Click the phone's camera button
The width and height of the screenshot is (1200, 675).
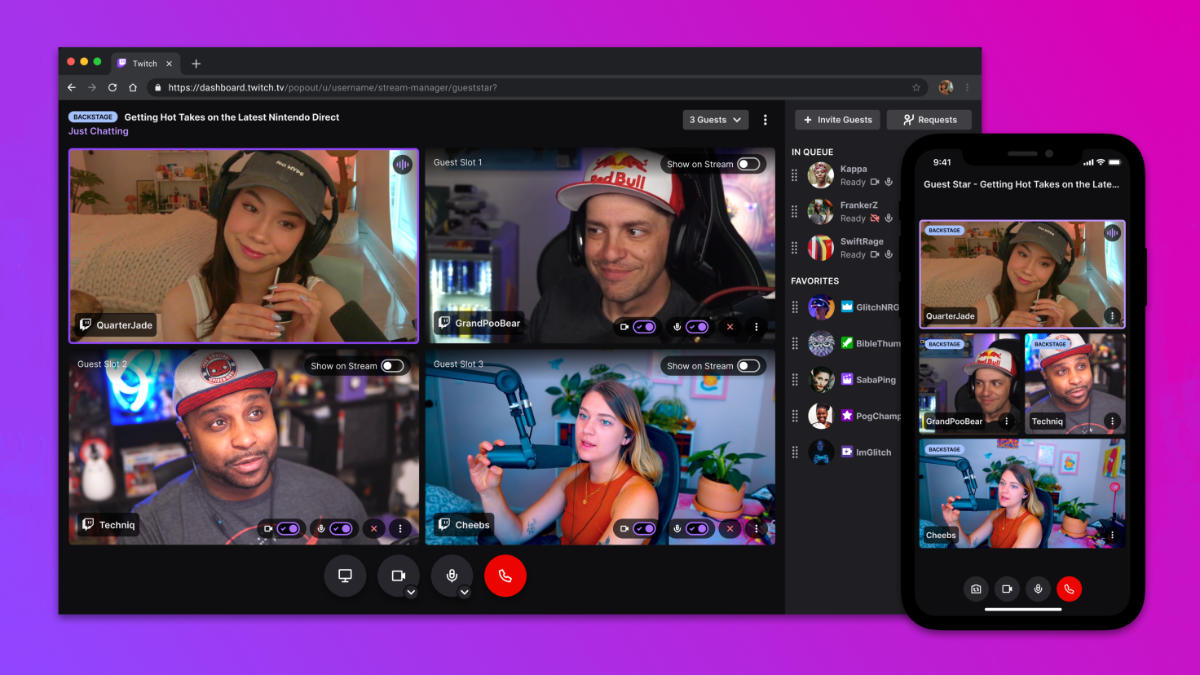(x=1007, y=590)
